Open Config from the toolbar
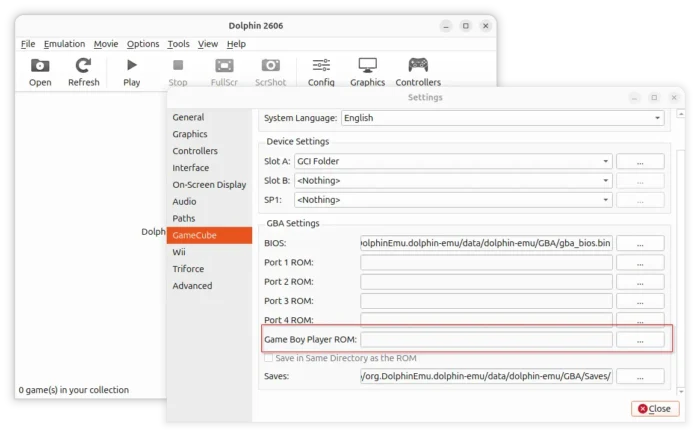The height and width of the screenshot is (437, 700). click(x=321, y=71)
